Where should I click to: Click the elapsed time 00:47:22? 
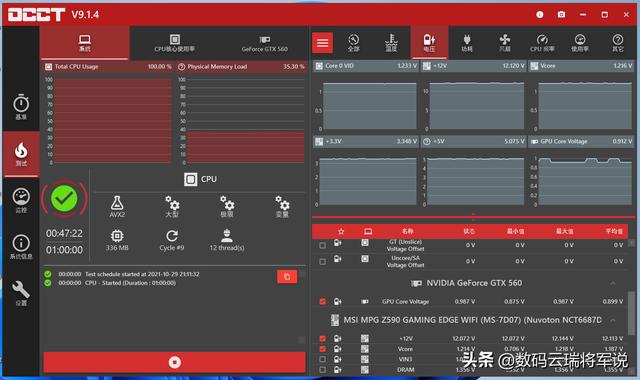(x=64, y=233)
